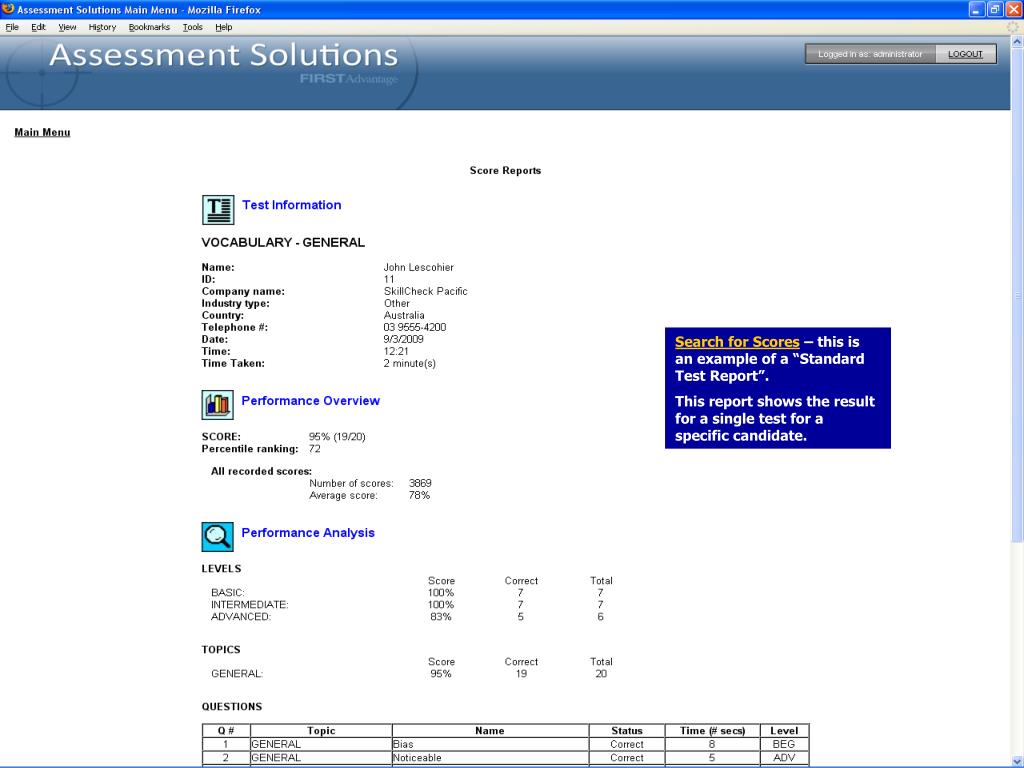This screenshot has width=1024, height=768.
Task: Click the "INTERMEDIATE:" level label
Action: click(249, 605)
